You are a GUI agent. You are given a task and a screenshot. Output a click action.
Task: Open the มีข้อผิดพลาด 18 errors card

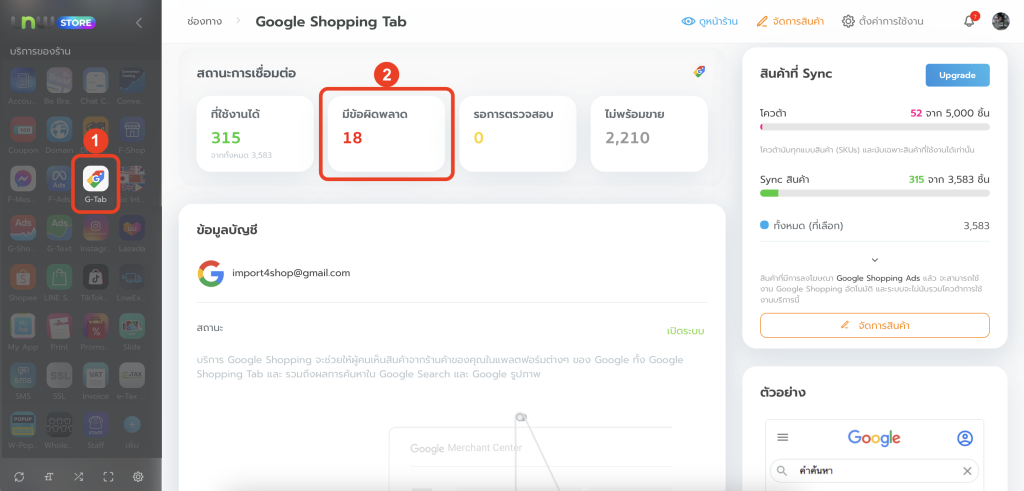coord(387,135)
